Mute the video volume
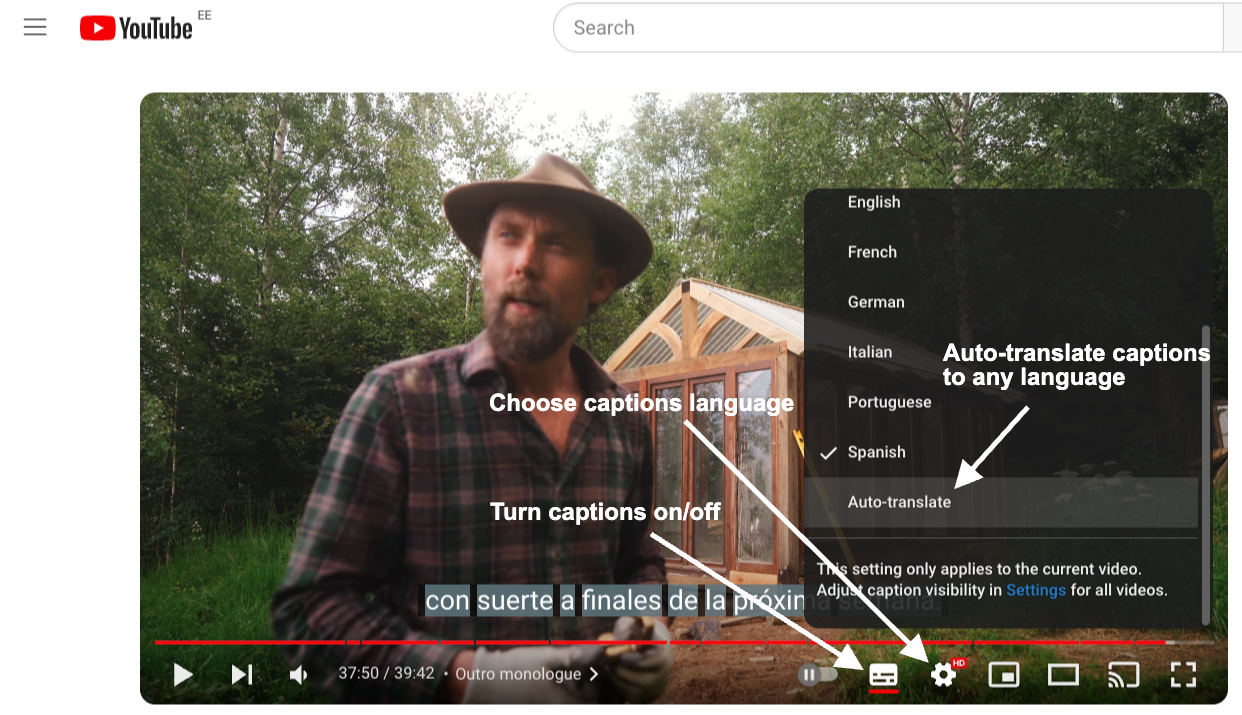Image resolution: width=1242 pixels, height=715 pixels. (x=299, y=675)
